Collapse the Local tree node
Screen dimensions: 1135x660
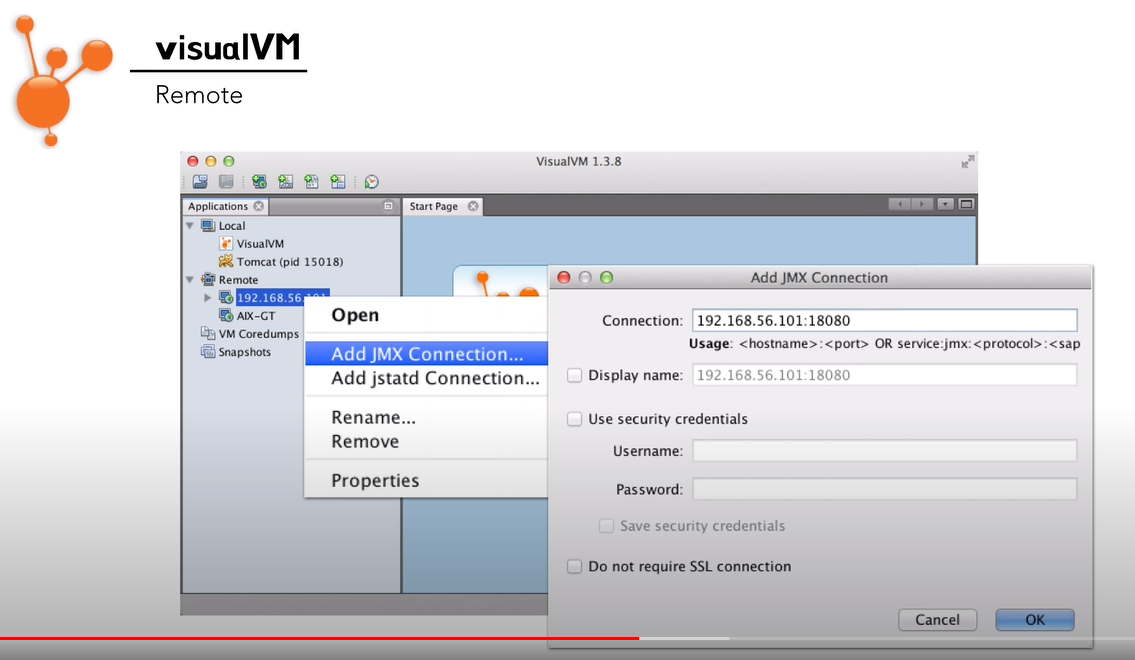coord(190,226)
